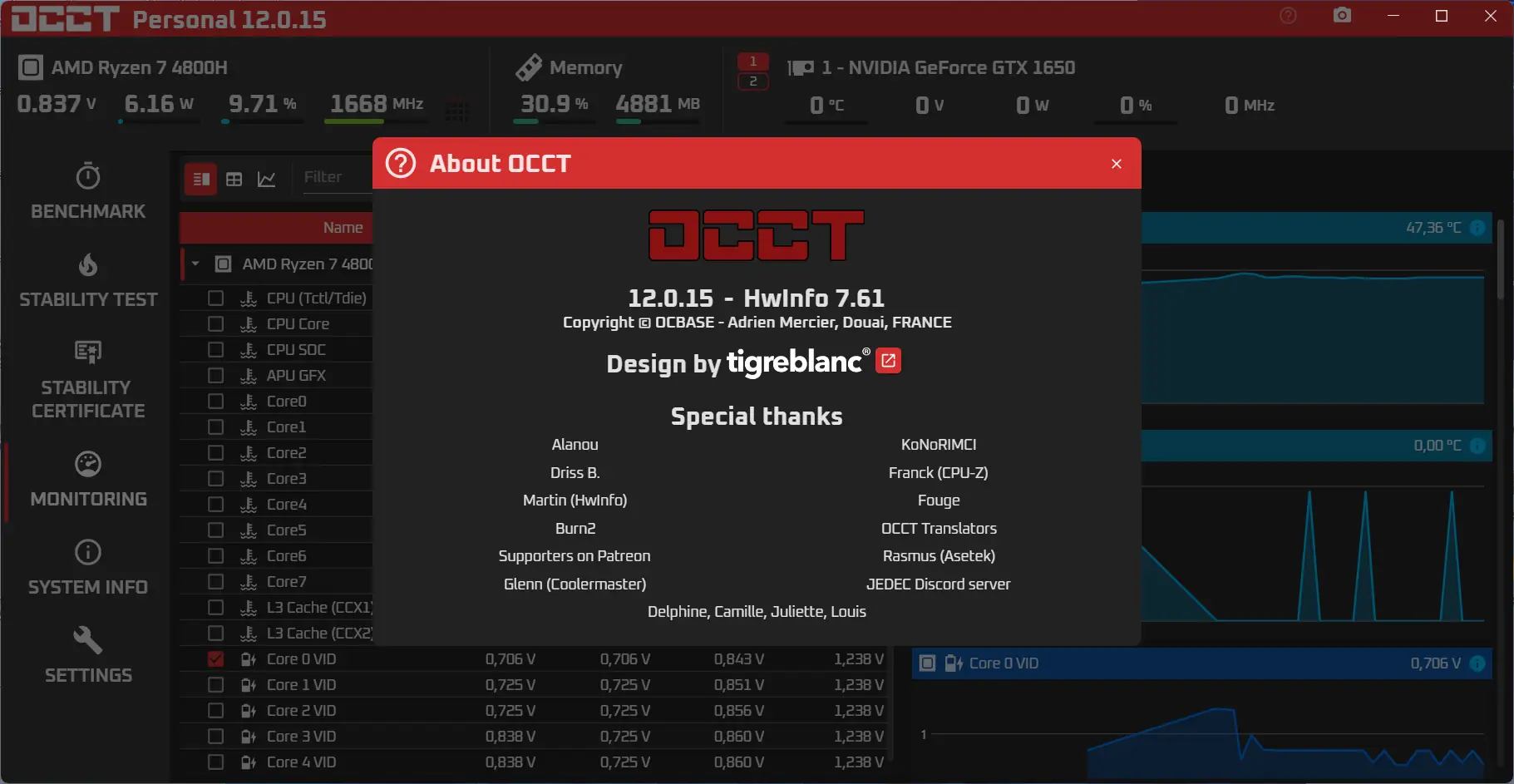Click the "Franck (CPU-Z)" credit
Image resolution: width=1514 pixels, height=784 pixels.
tap(939, 473)
